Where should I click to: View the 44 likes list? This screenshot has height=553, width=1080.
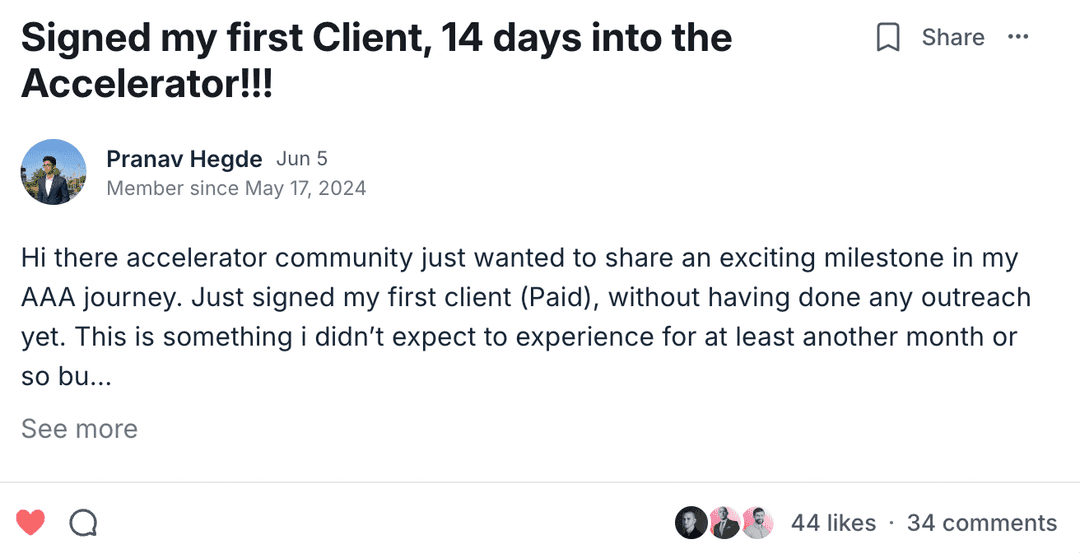click(x=833, y=523)
